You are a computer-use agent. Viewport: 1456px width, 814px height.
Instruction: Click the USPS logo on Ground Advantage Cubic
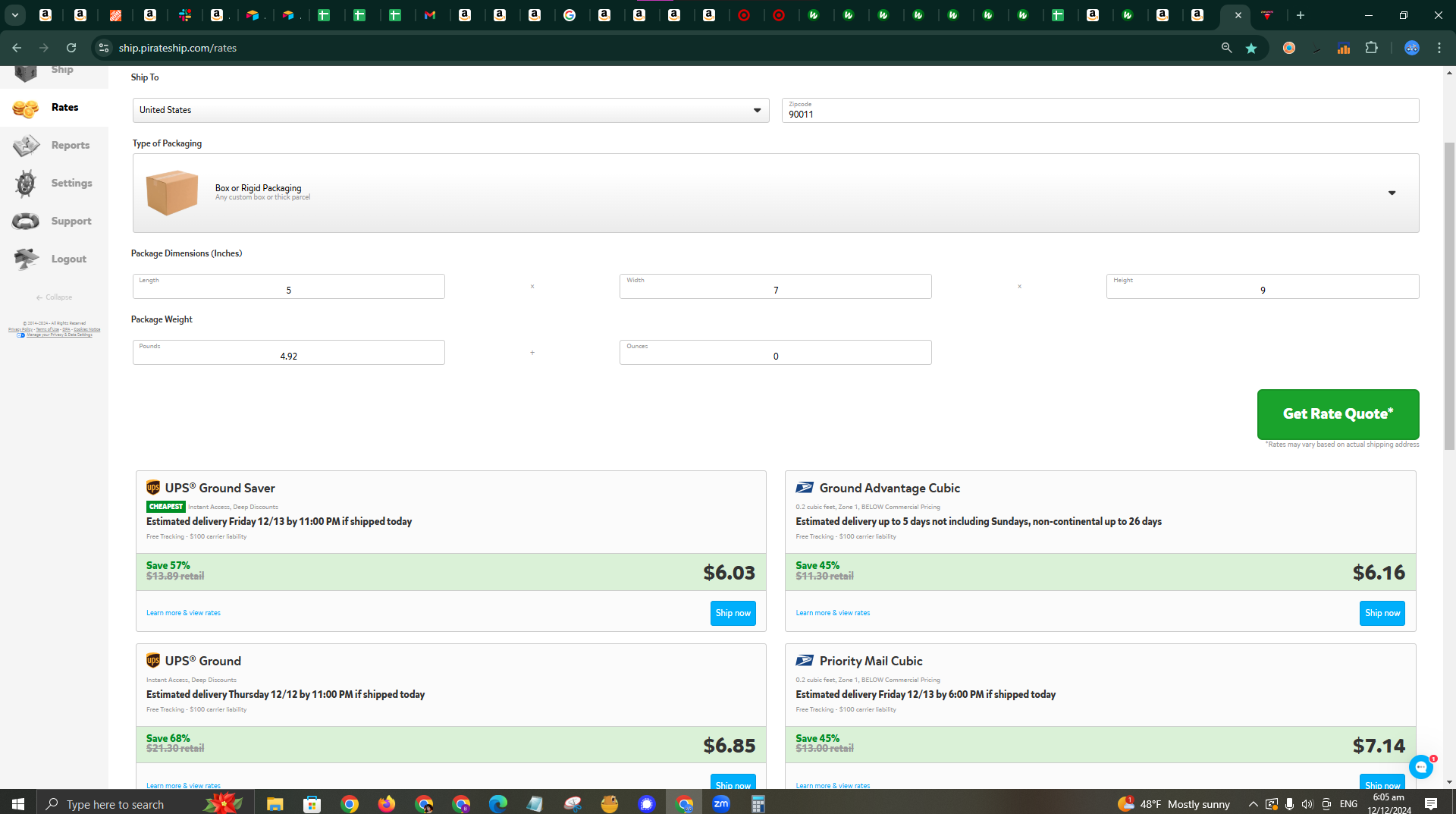pos(805,488)
